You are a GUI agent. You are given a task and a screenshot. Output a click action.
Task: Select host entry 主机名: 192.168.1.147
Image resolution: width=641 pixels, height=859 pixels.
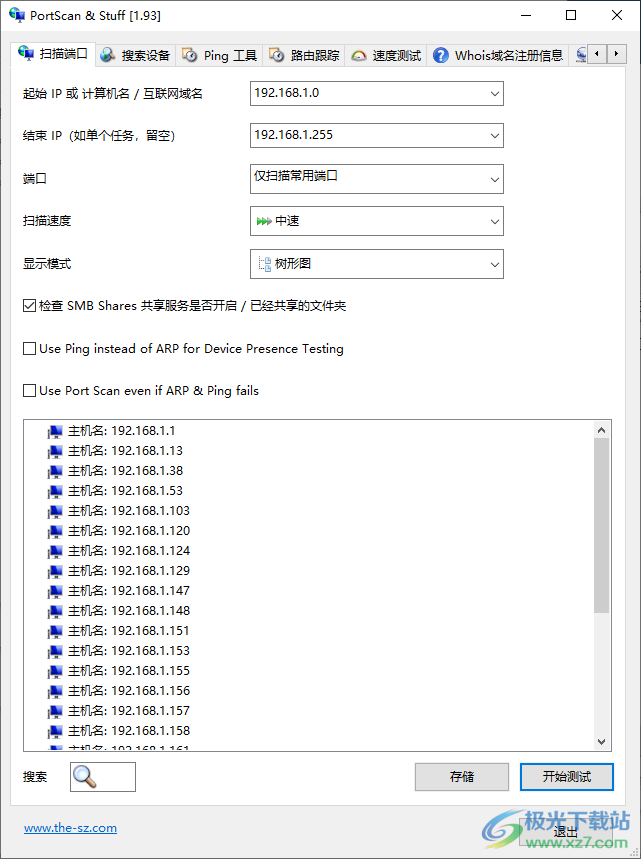pyautogui.click(x=129, y=591)
